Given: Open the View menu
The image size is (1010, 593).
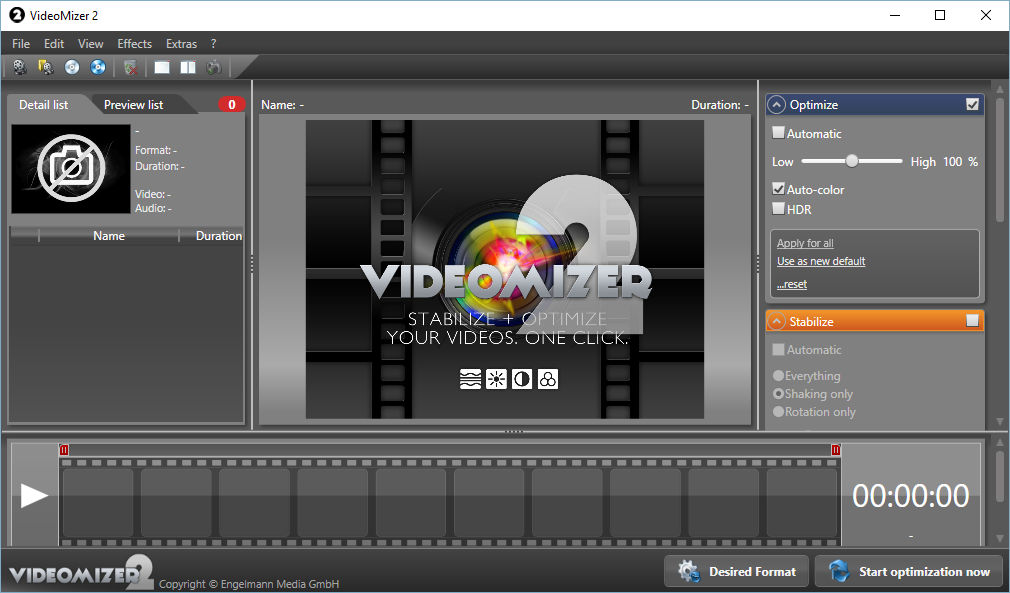Looking at the screenshot, I should click(90, 44).
